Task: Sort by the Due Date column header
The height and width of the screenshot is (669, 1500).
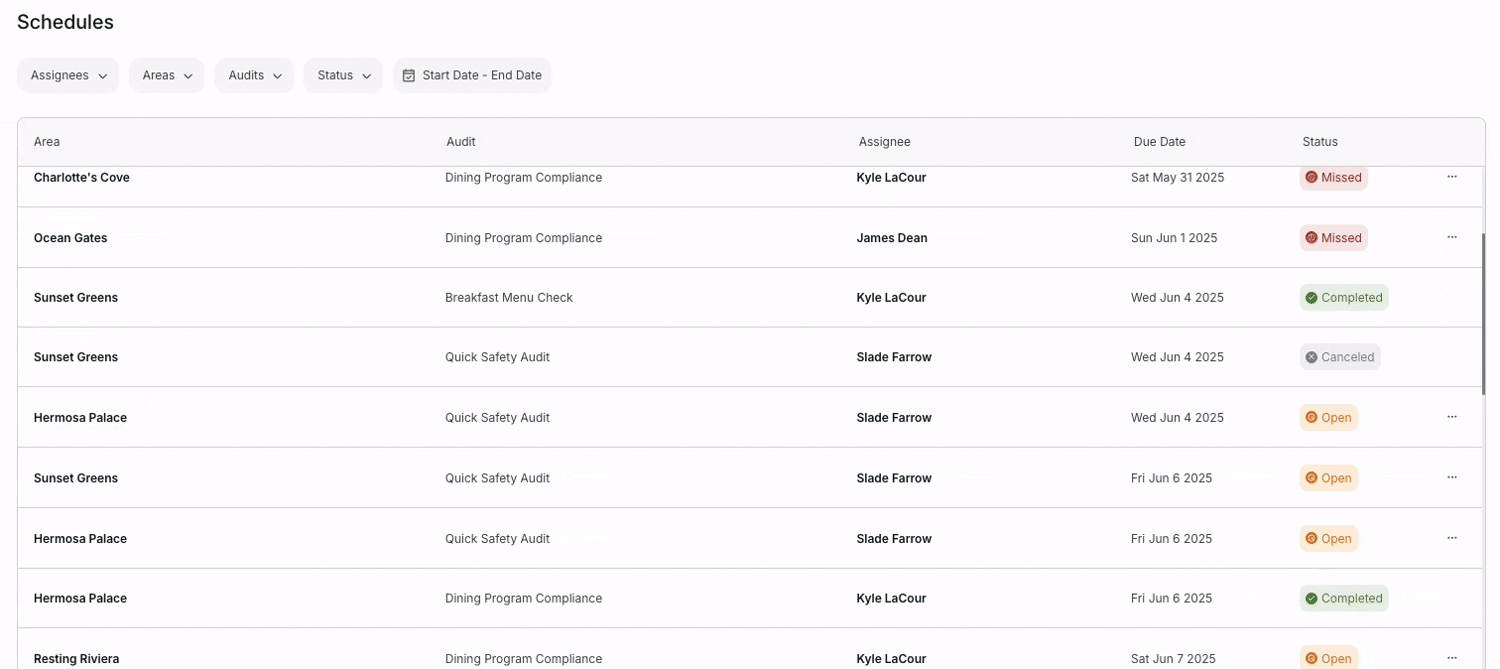Action: 1159,142
